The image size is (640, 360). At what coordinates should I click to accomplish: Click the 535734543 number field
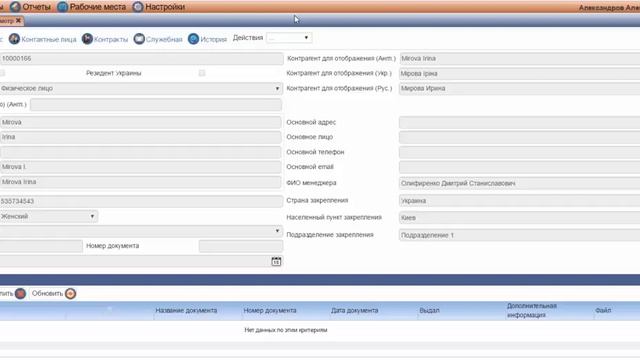tap(141, 201)
